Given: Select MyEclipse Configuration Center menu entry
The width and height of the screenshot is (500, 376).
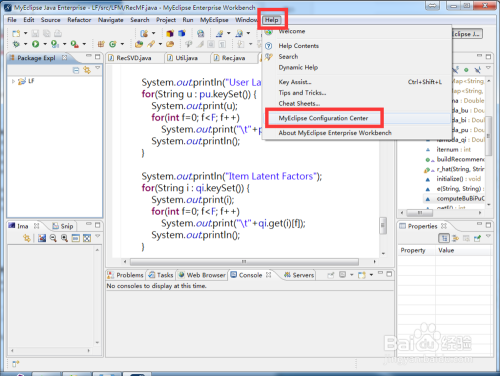Looking at the screenshot, I should [323, 118].
